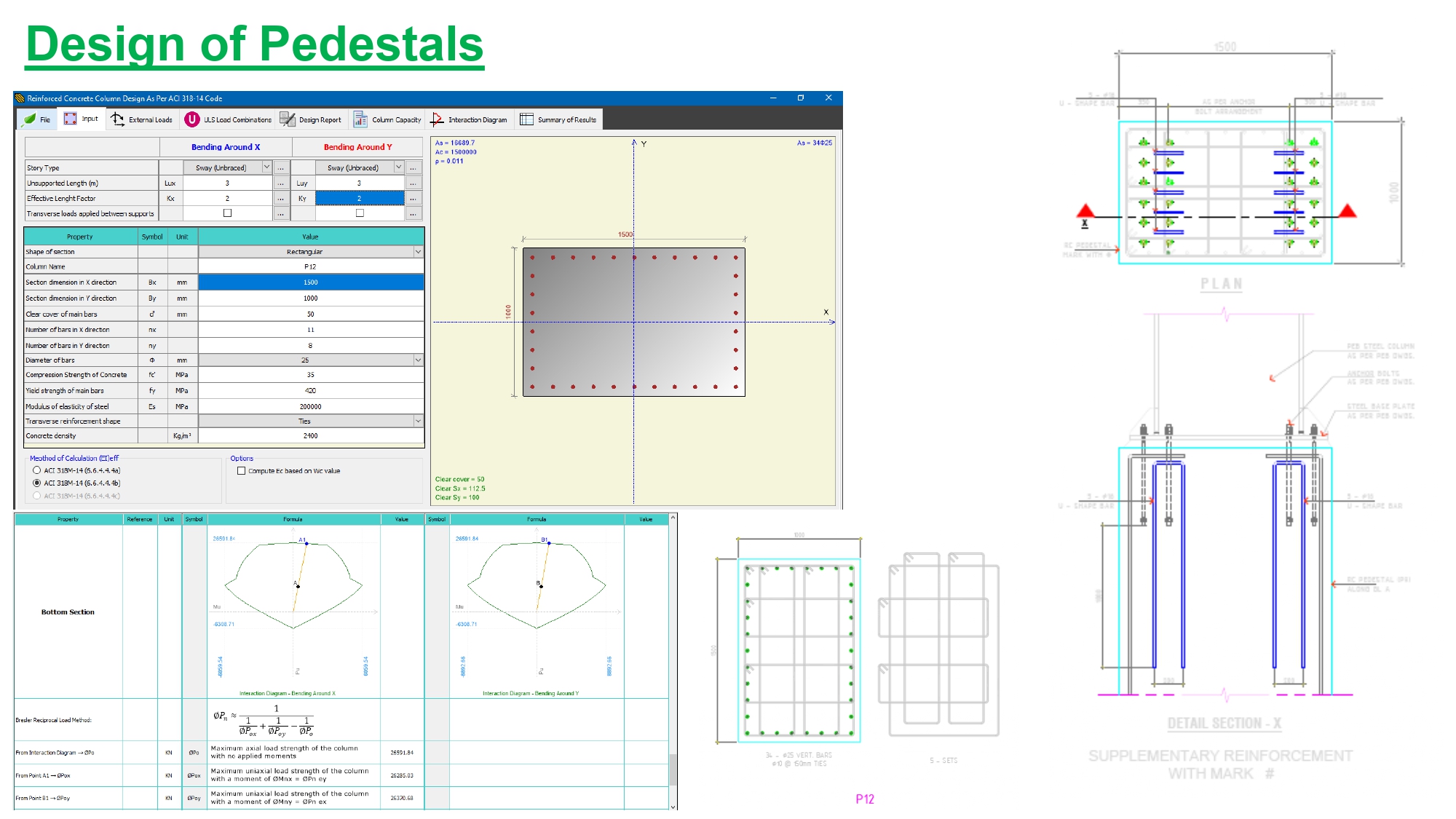1456x819 pixels.
Task: Click the Input section icon
Action: coord(70,119)
